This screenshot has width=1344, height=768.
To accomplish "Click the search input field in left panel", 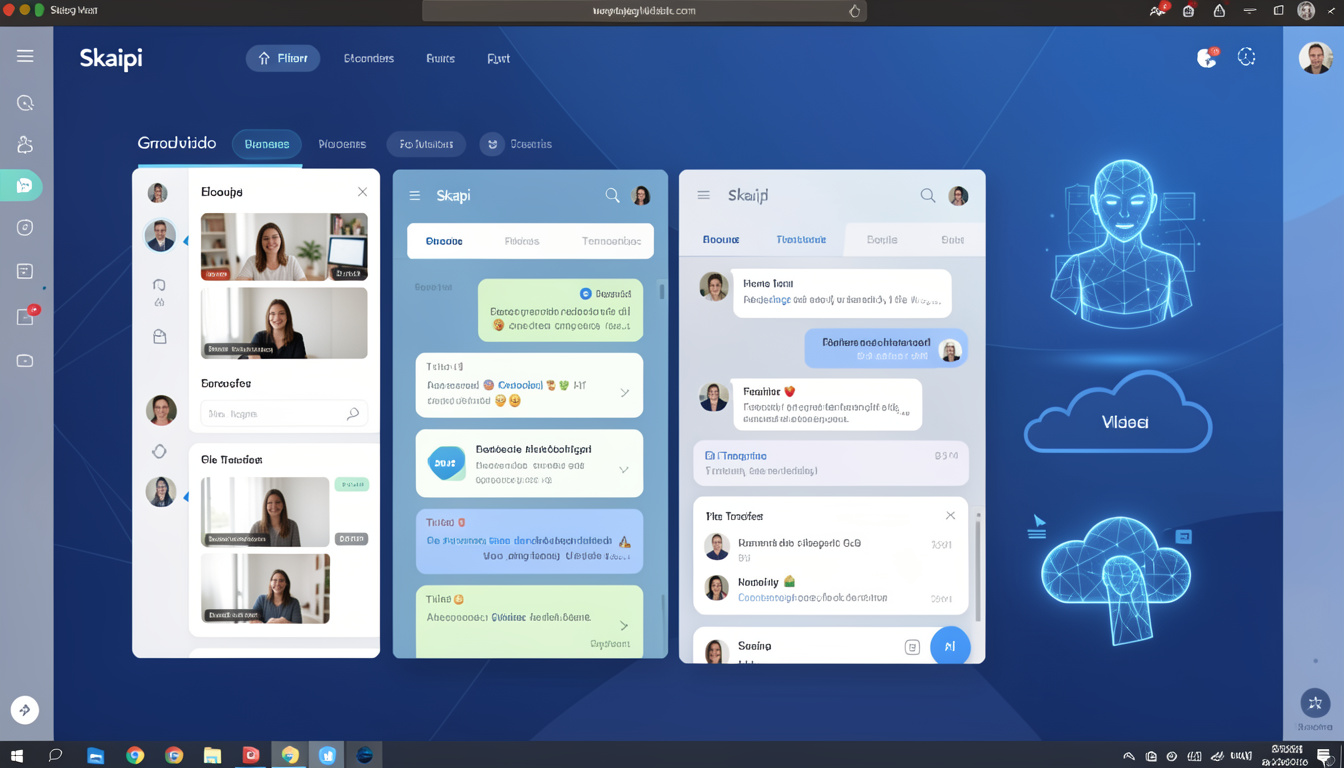I will coord(275,414).
